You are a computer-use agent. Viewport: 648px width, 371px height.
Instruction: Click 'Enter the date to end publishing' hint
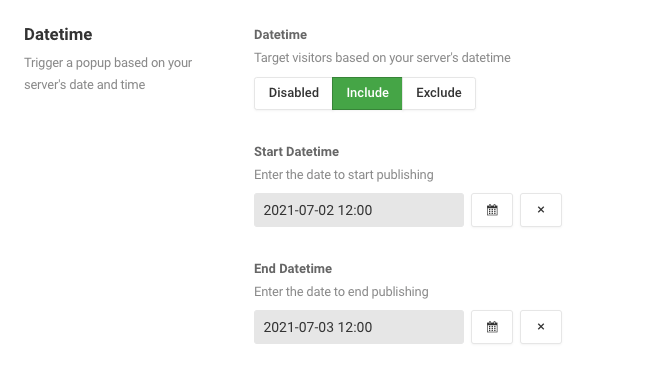point(341,292)
